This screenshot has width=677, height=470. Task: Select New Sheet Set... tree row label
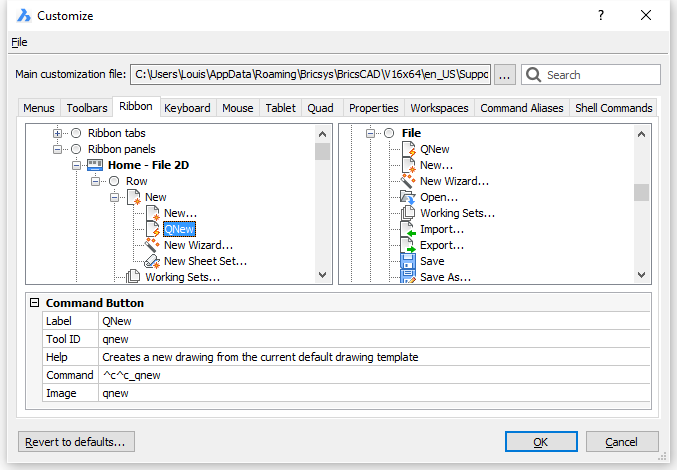tap(206, 261)
